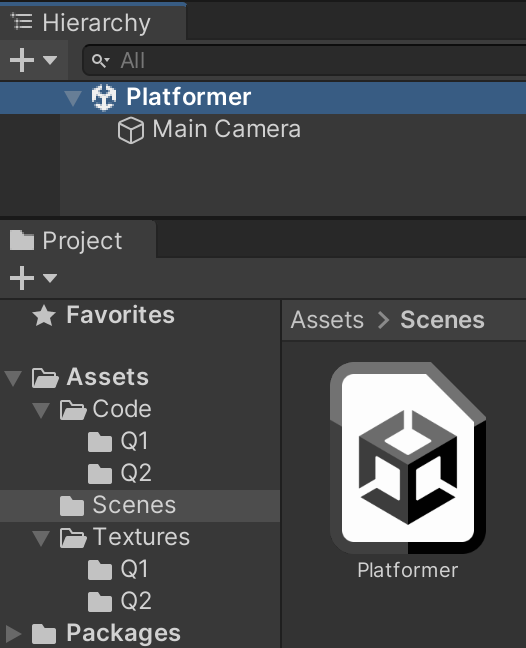This screenshot has width=526, height=648.
Task: Switch to the Hierarchy tab
Action: point(93,22)
